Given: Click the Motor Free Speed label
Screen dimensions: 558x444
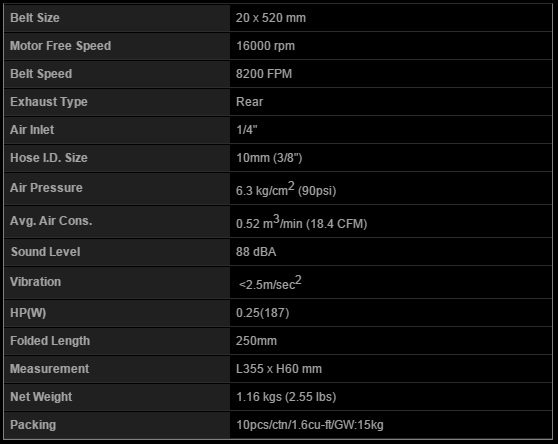Looking at the screenshot, I should (60, 46).
